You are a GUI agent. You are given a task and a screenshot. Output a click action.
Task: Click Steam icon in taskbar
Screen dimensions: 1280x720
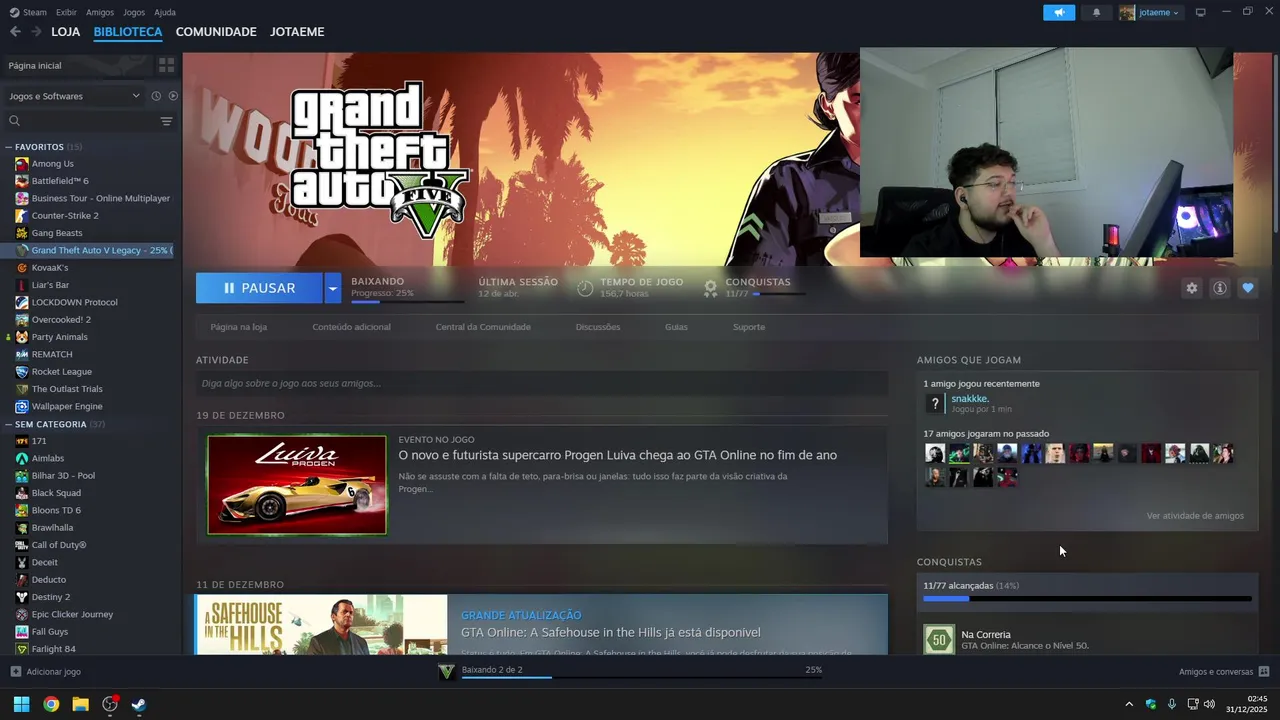pyautogui.click(x=139, y=704)
